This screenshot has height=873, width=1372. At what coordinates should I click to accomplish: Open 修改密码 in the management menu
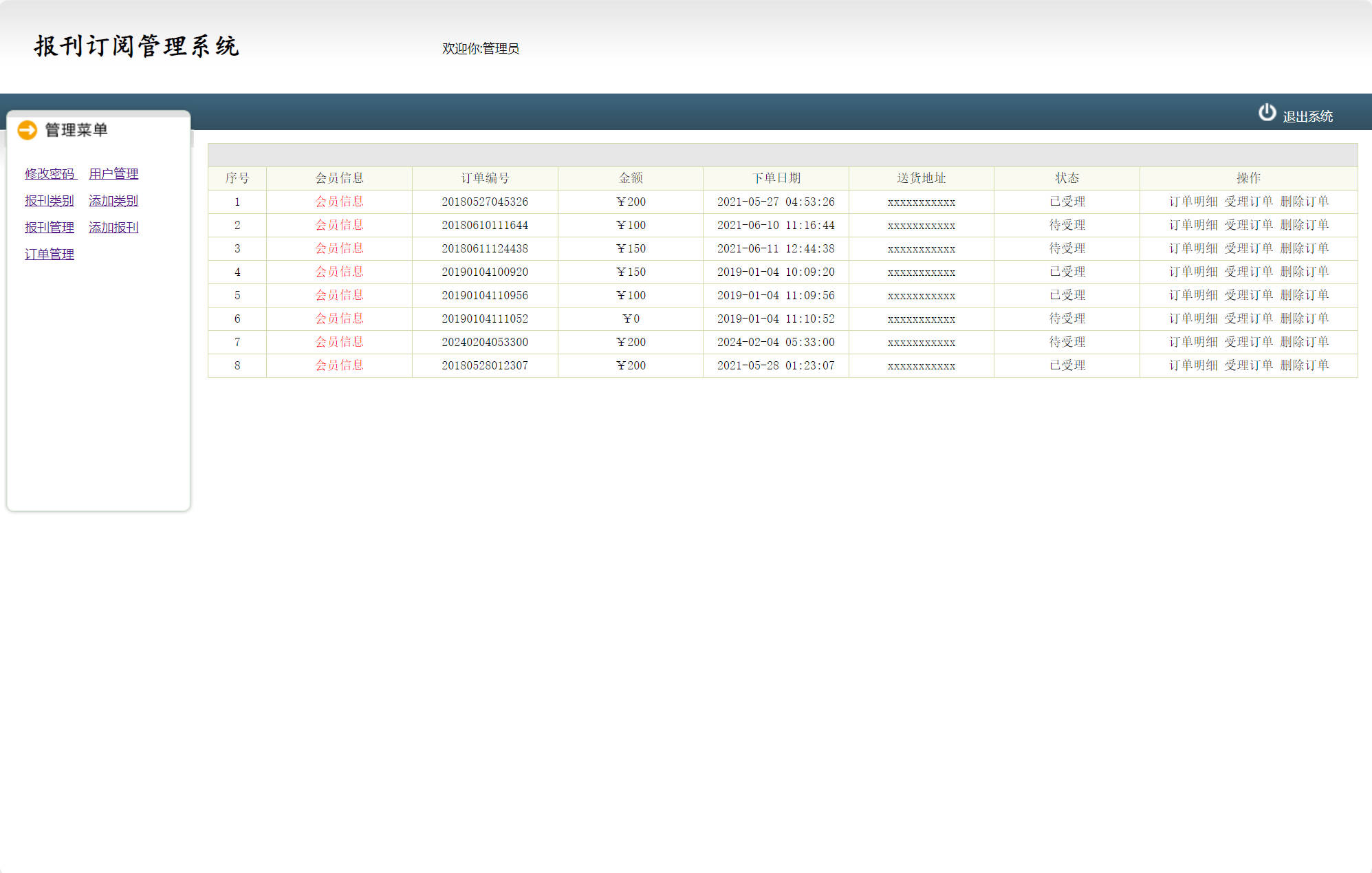point(50,173)
